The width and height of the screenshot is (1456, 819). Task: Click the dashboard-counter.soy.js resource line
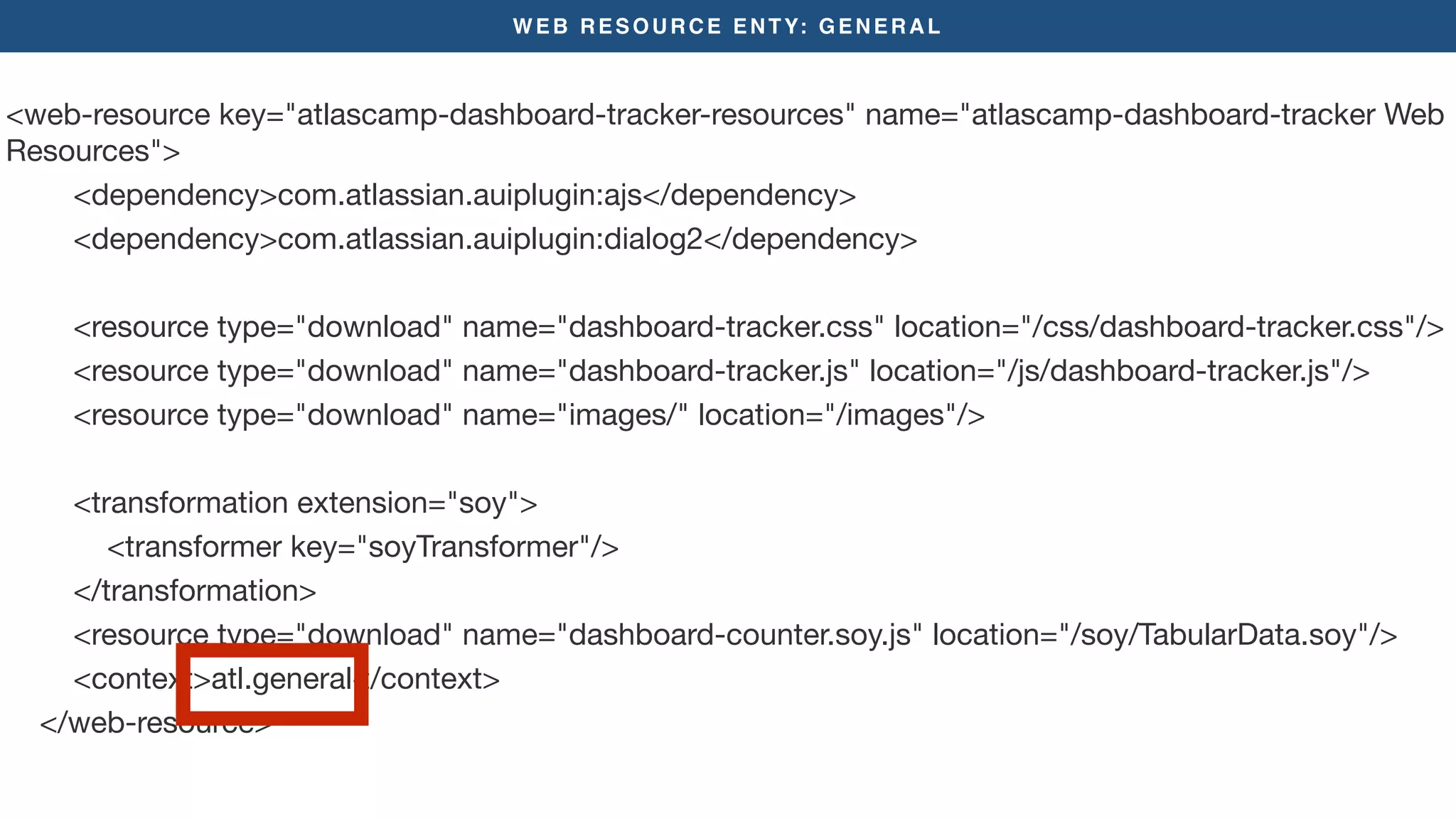point(735,636)
